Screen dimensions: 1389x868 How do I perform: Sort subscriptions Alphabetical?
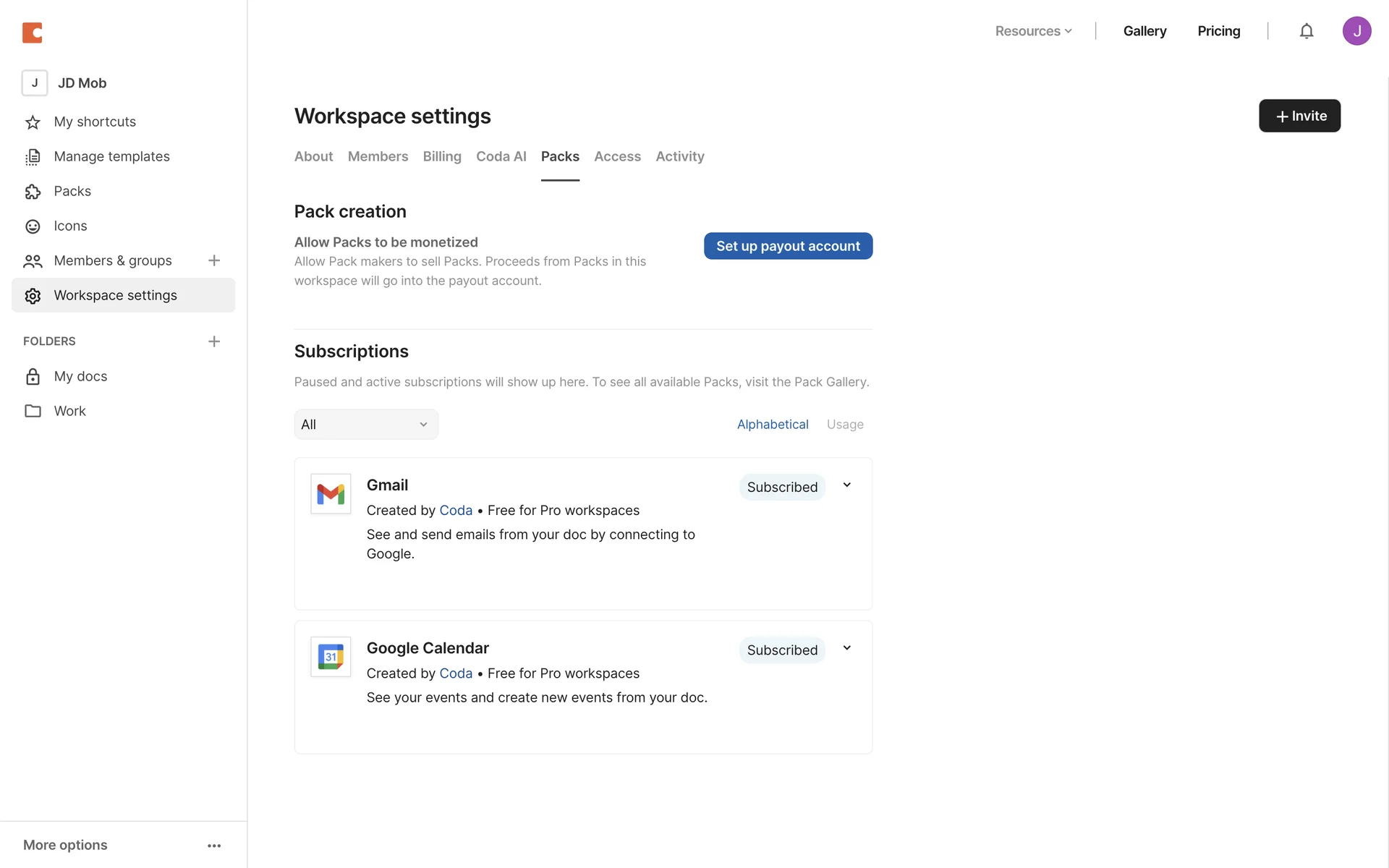tap(773, 425)
